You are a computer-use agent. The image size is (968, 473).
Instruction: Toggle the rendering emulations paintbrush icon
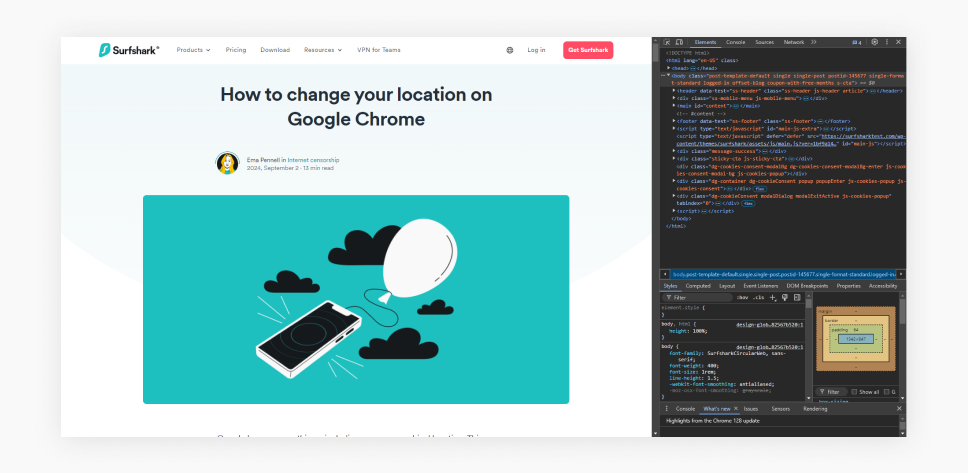(x=785, y=298)
